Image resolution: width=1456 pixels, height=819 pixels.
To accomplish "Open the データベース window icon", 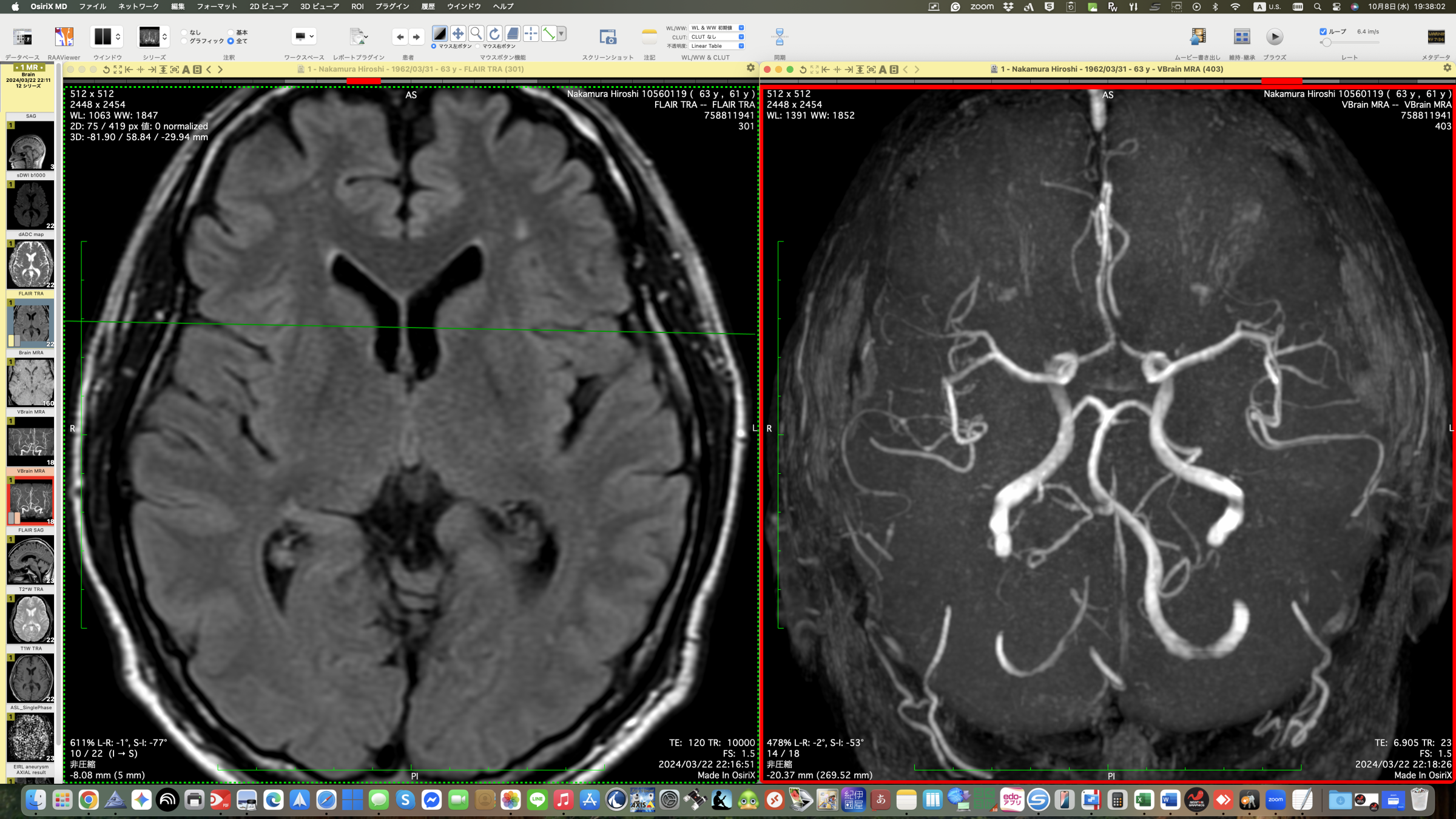I will pos(22,36).
